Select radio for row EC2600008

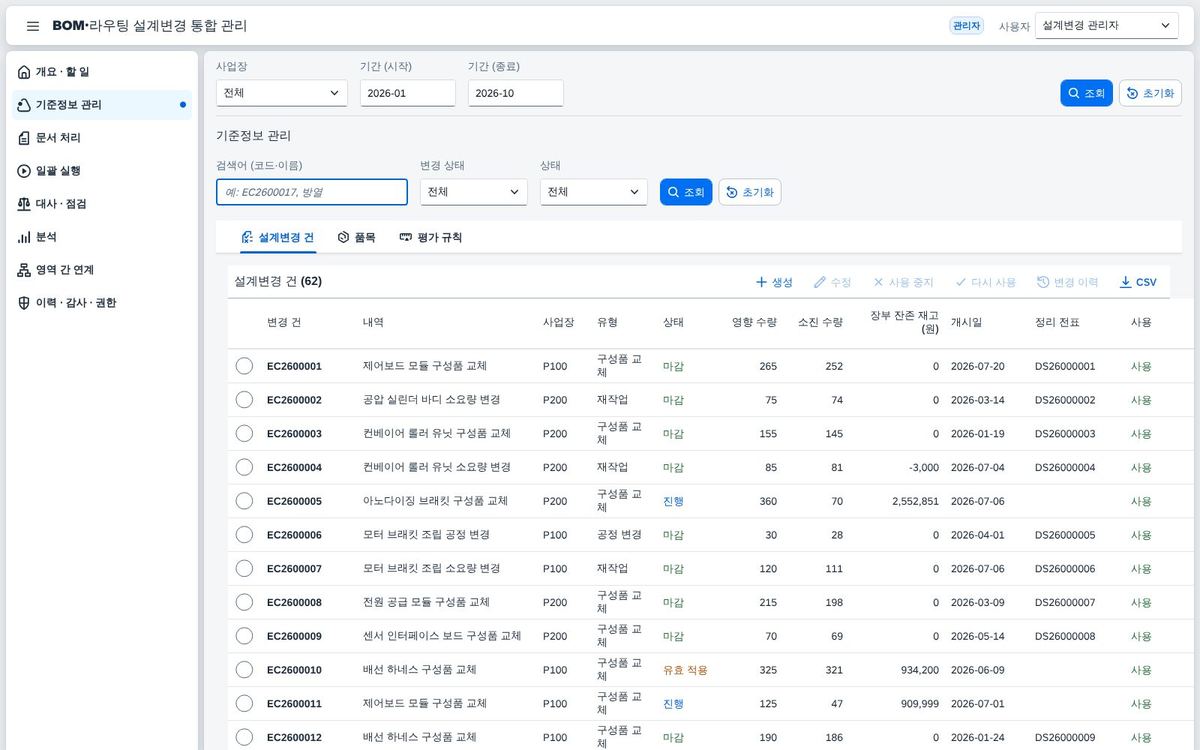point(244,602)
